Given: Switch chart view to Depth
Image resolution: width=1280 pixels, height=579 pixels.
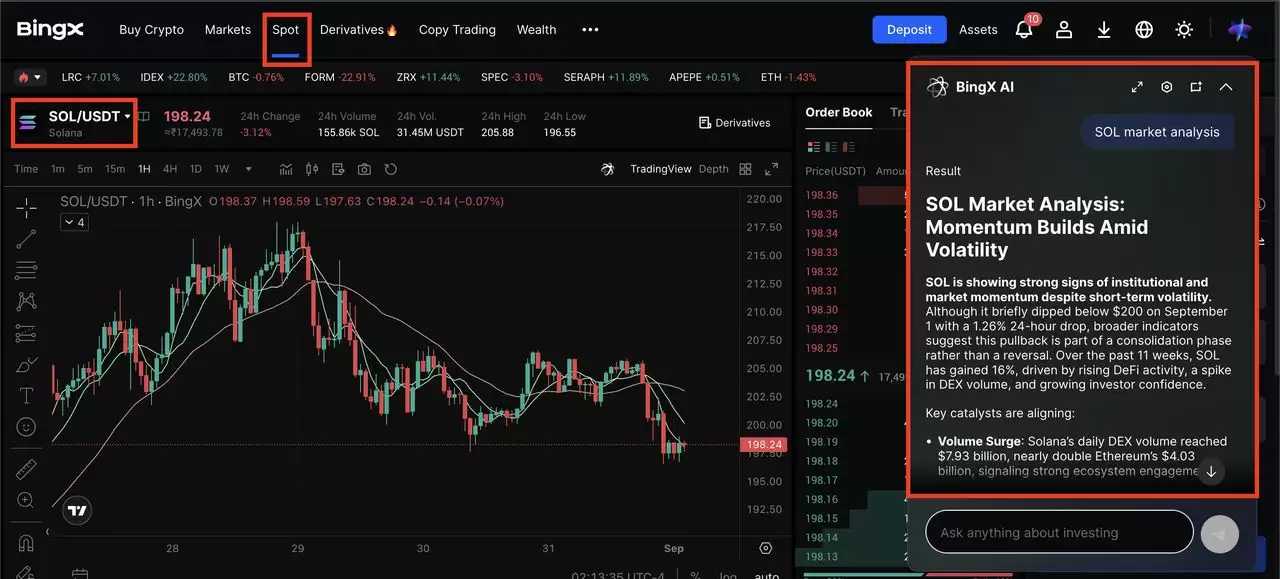Looking at the screenshot, I should coord(713,169).
